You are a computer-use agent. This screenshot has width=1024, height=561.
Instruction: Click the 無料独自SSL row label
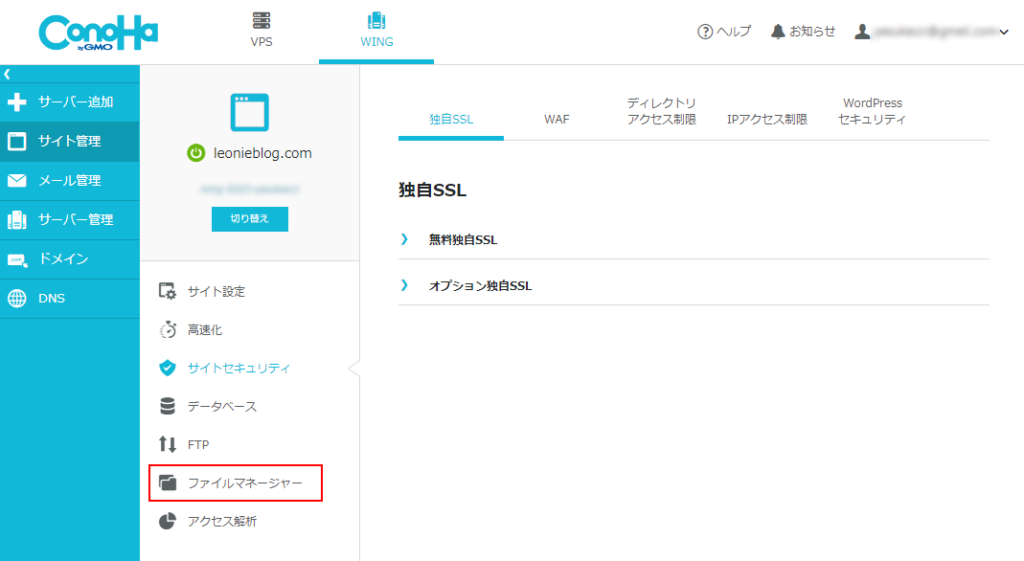pos(462,240)
